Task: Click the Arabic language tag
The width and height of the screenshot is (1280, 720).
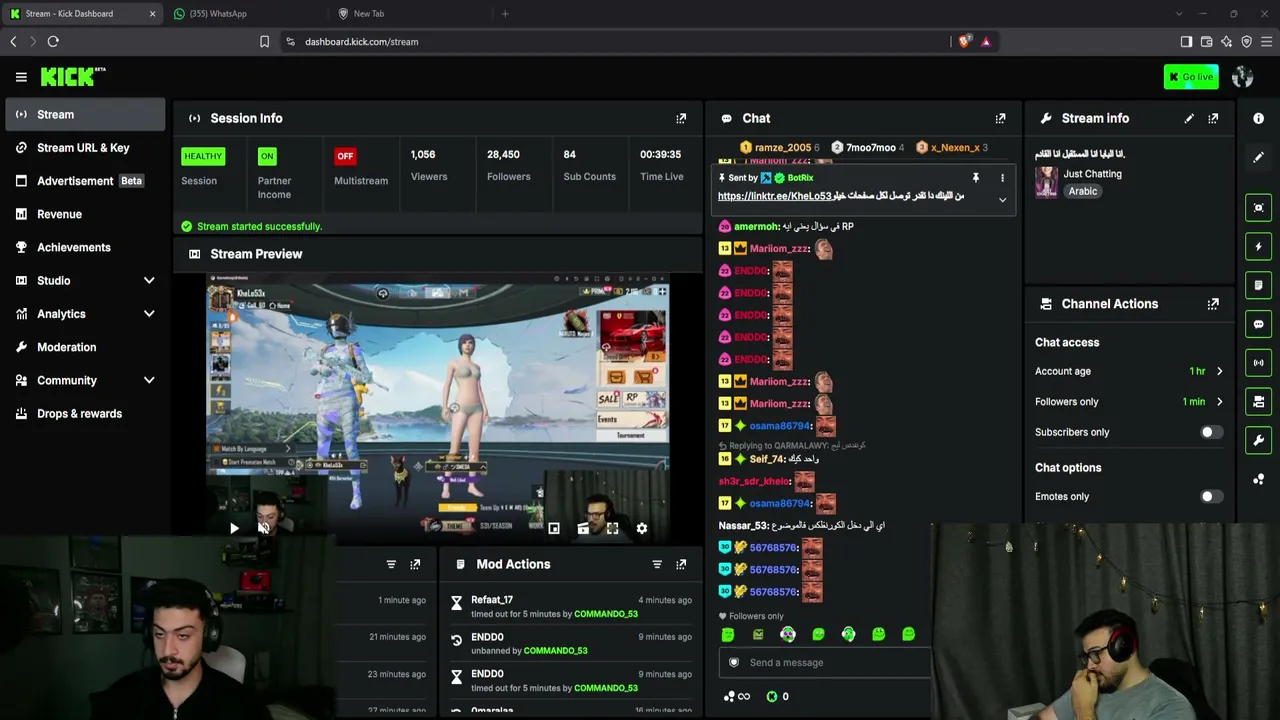Action: 1083,191
